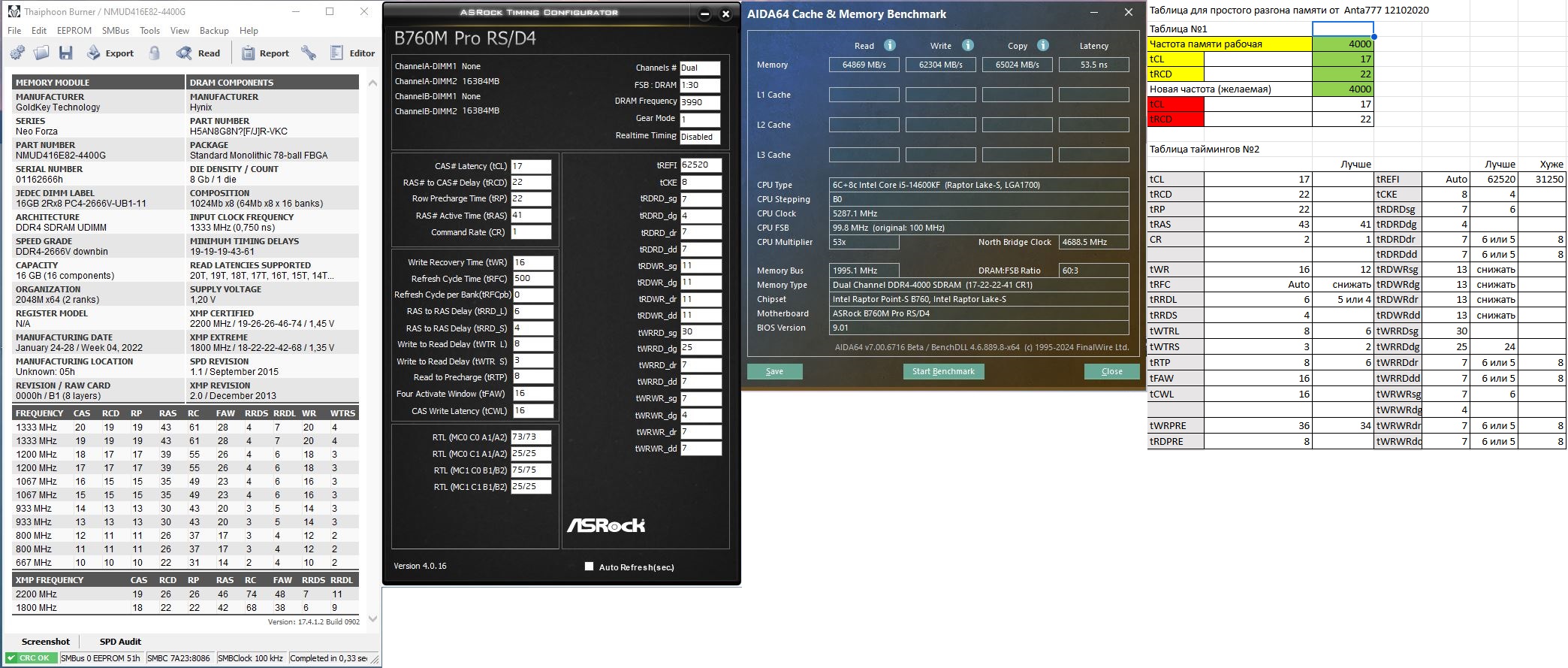Viewport: 1568px width, 668px height.
Task: Click the scroll-down arrow in Thaiphoon panel
Action: tap(372, 619)
